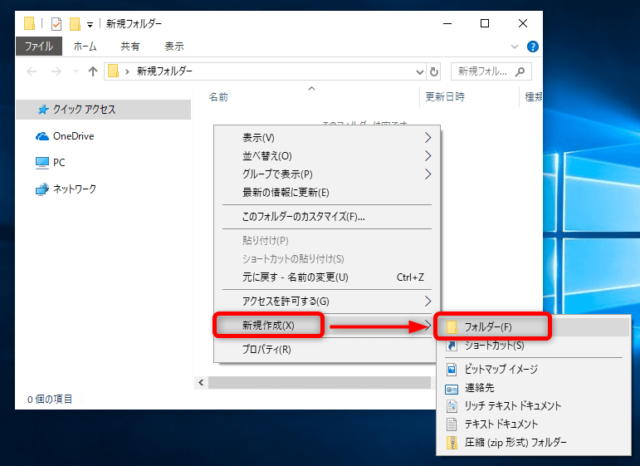This screenshot has height=466, width=640.
Task: Expand submenu arrow beside アクセスを許可する(G)
Action: click(x=428, y=301)
